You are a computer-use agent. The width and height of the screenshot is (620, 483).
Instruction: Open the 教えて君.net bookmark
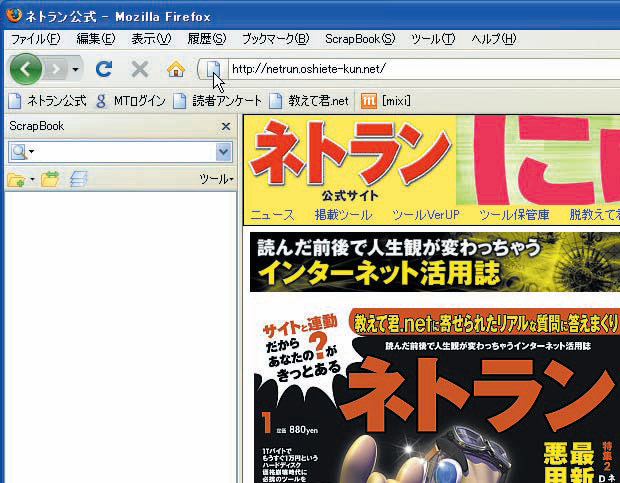[309, 101]
